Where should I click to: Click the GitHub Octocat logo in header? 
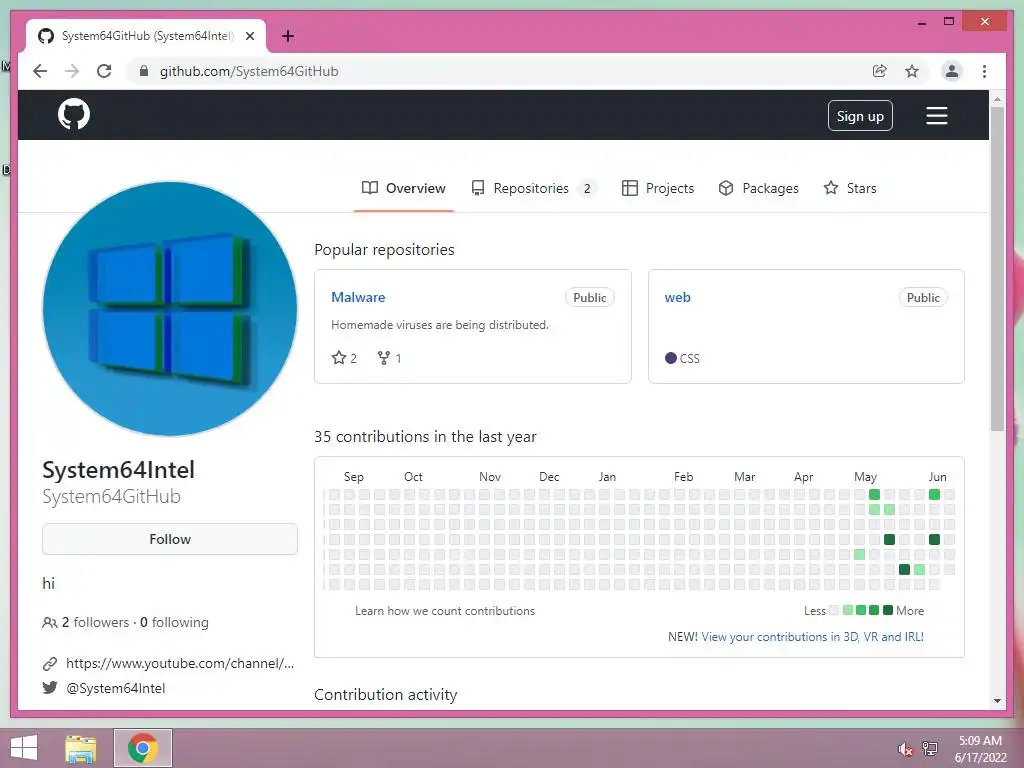point(74,115)
